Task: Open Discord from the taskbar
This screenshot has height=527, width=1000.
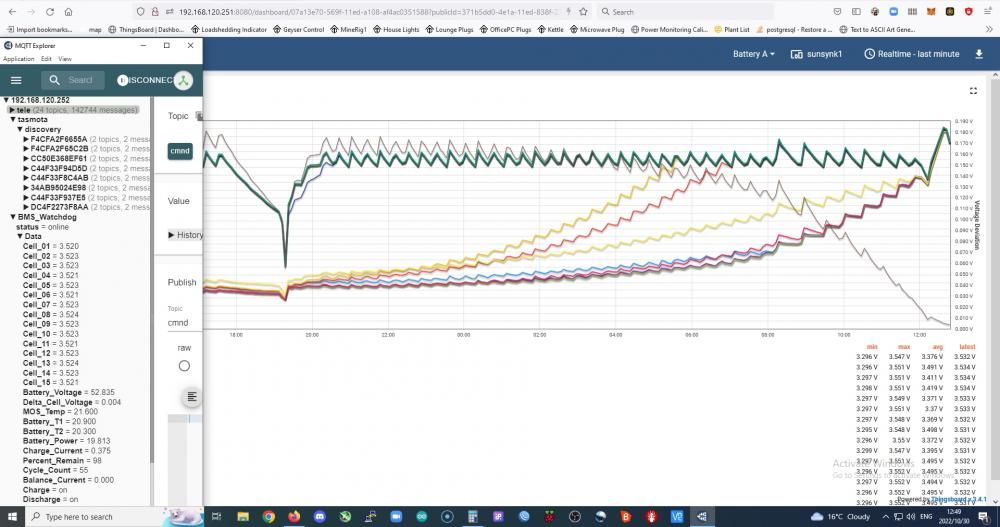Action: 320,517
